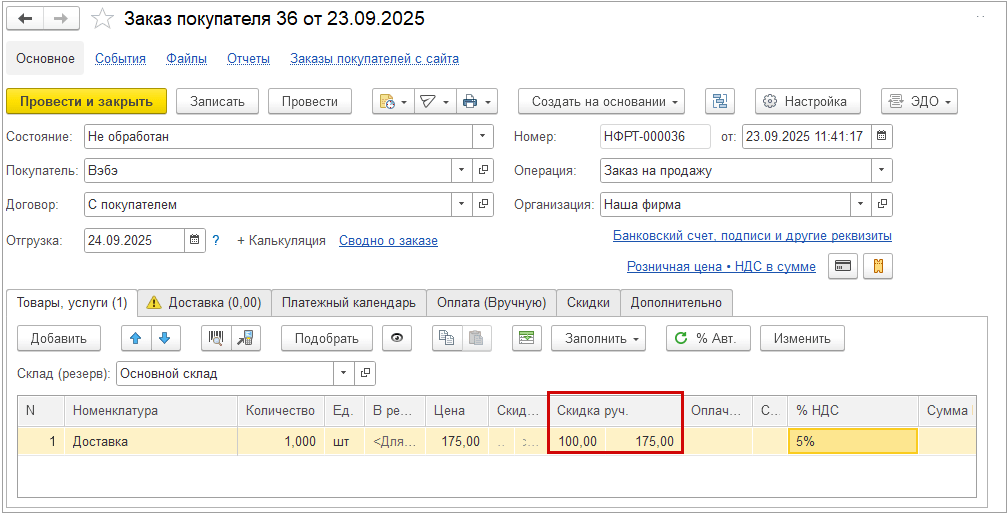The width and height of the screenshot is (1007, 513).
Task: Click the Провести button
Action: point(310,101)
